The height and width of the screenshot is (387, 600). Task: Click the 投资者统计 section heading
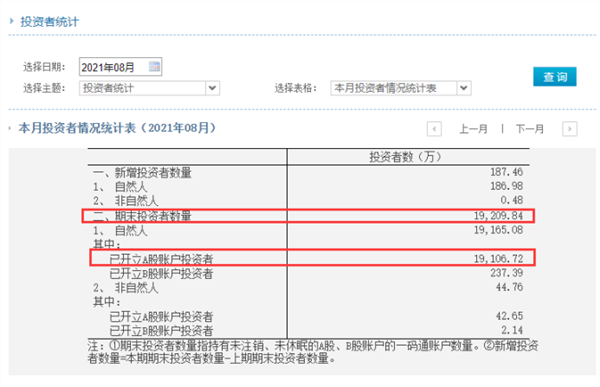(x=49, y=21)
